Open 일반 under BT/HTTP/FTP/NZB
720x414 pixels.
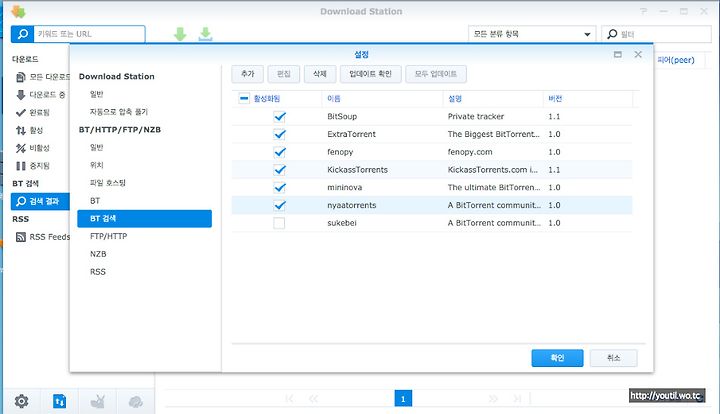point(96,147)
